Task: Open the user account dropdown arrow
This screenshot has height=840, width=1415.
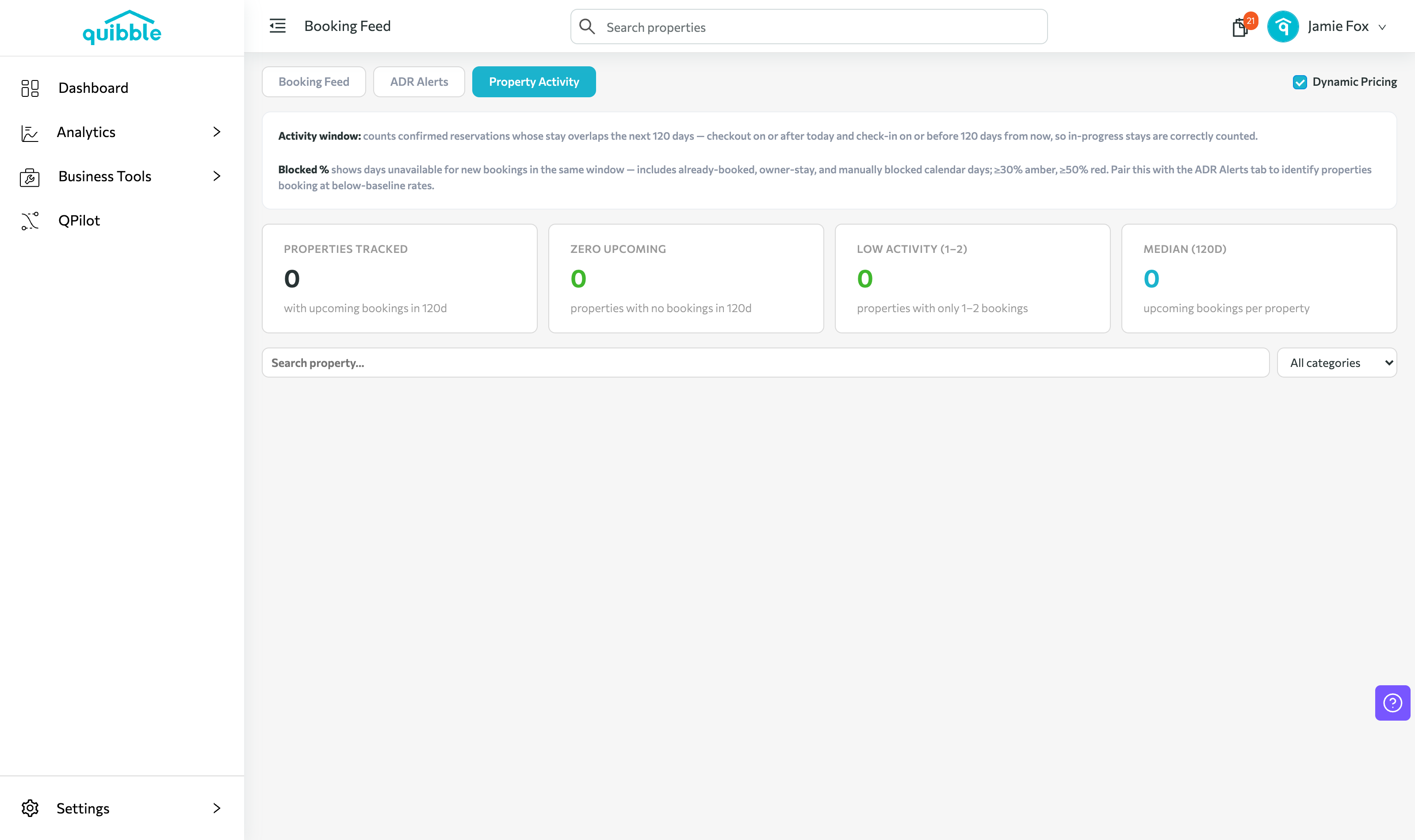Action: (x=1382, y=27)
